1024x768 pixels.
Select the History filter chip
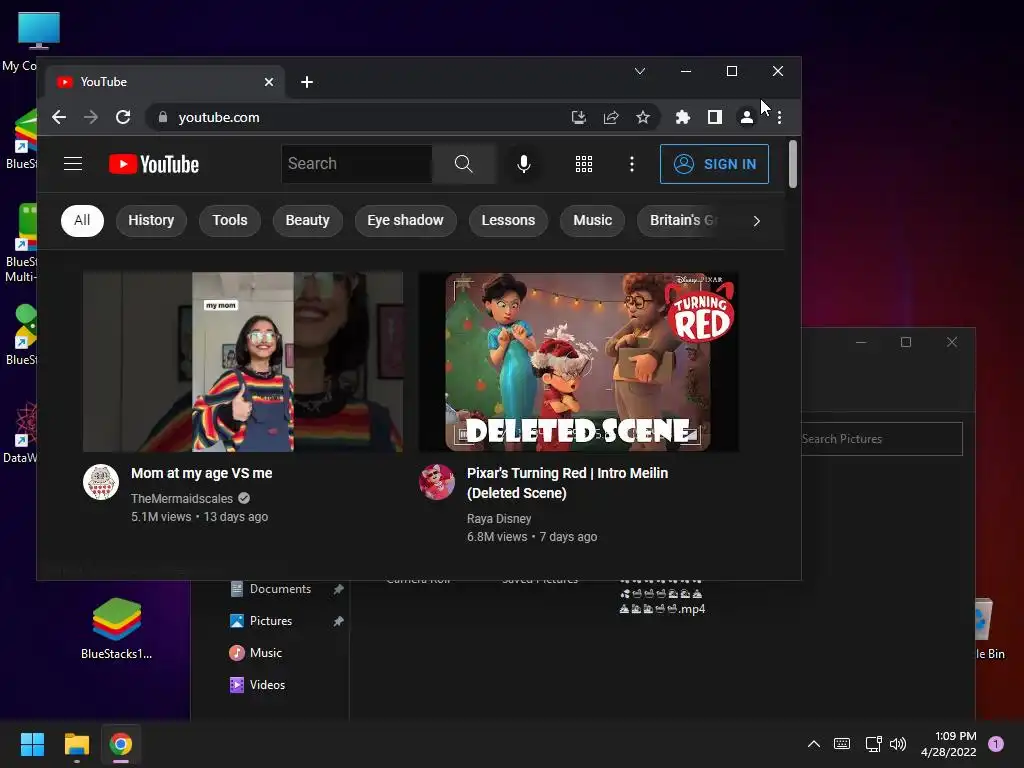151,221
